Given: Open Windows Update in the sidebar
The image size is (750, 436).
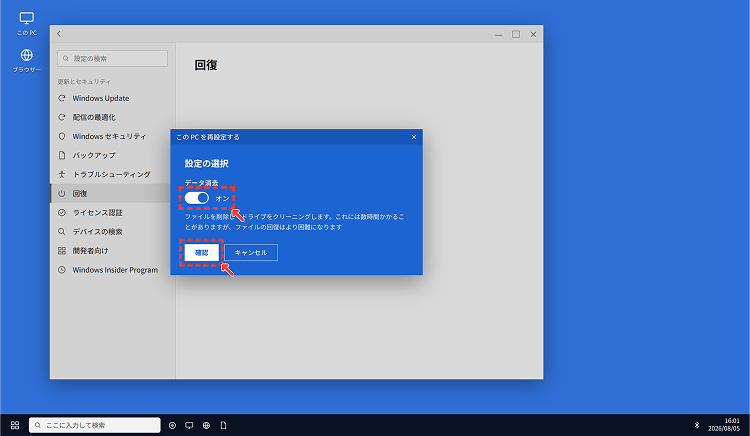Looking at the screenshot, I should [x=113, y=98].
